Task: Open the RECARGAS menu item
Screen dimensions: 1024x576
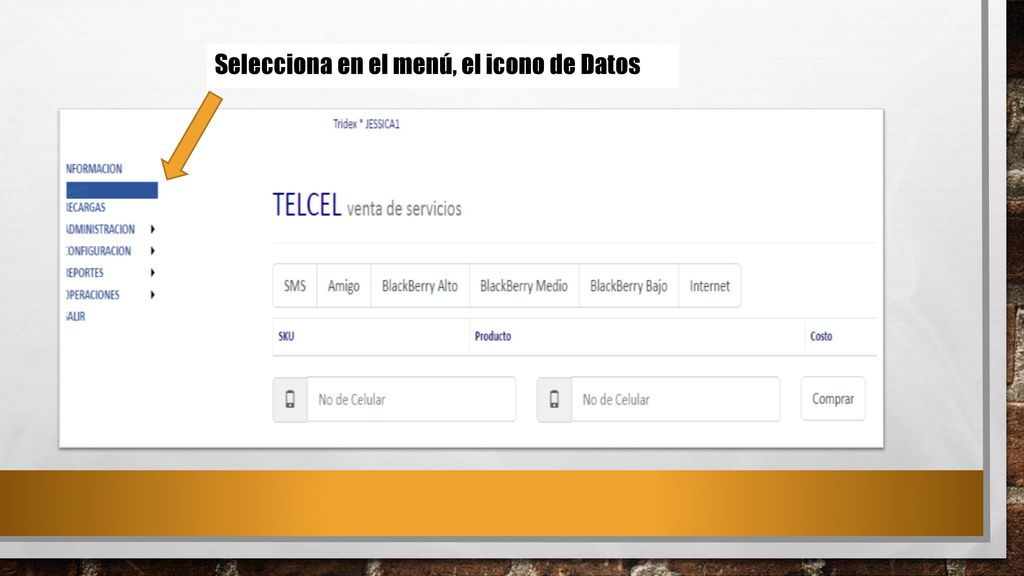Action: (x=86, y=207)
